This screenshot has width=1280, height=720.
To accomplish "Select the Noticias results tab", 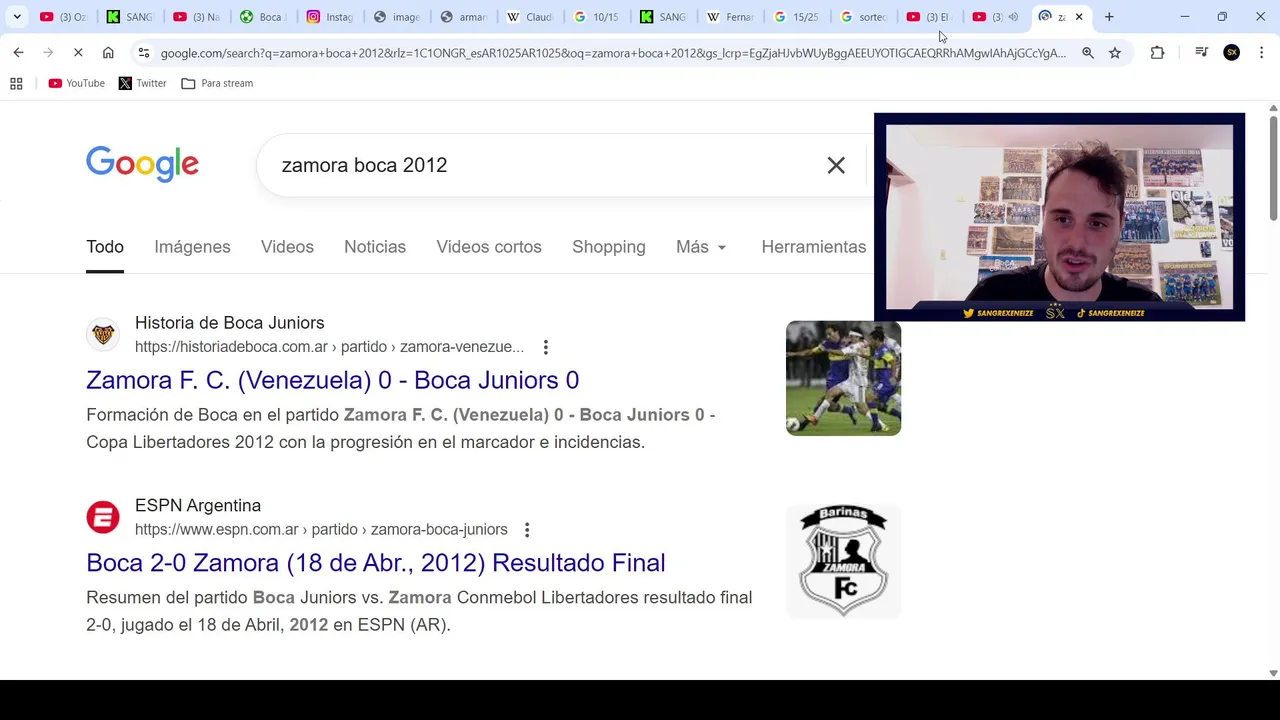I will [x=375, y=247].
